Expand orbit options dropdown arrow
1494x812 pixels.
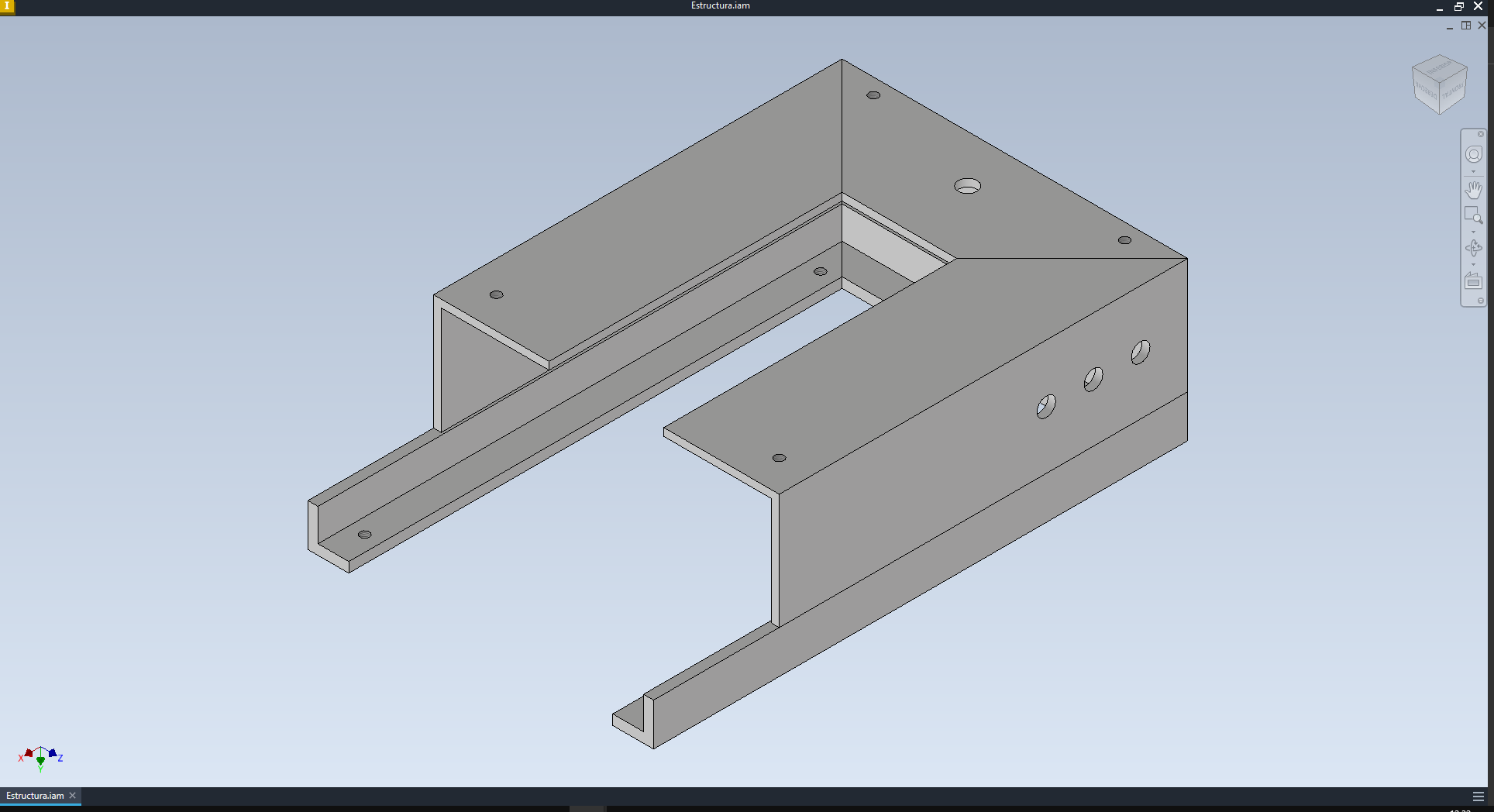coord(1473,265)
